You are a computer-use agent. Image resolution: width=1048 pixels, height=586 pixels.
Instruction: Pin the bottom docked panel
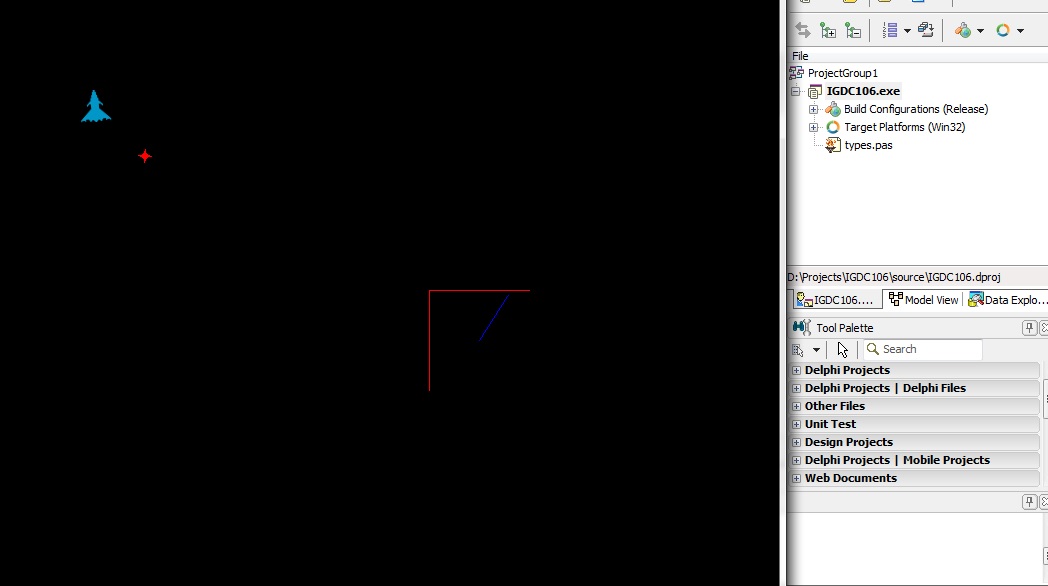pyautogui.click(x=1029, y=501)
